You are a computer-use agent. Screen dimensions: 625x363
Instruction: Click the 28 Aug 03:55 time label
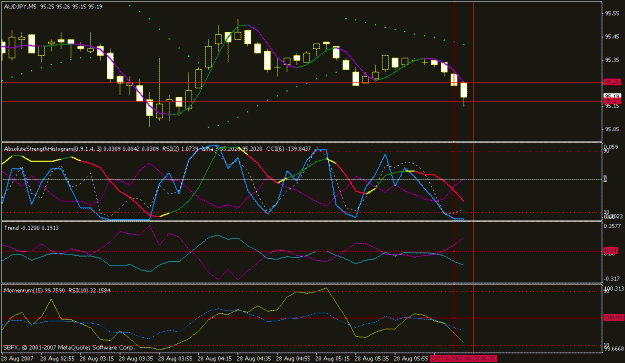(x=175, y=359)
